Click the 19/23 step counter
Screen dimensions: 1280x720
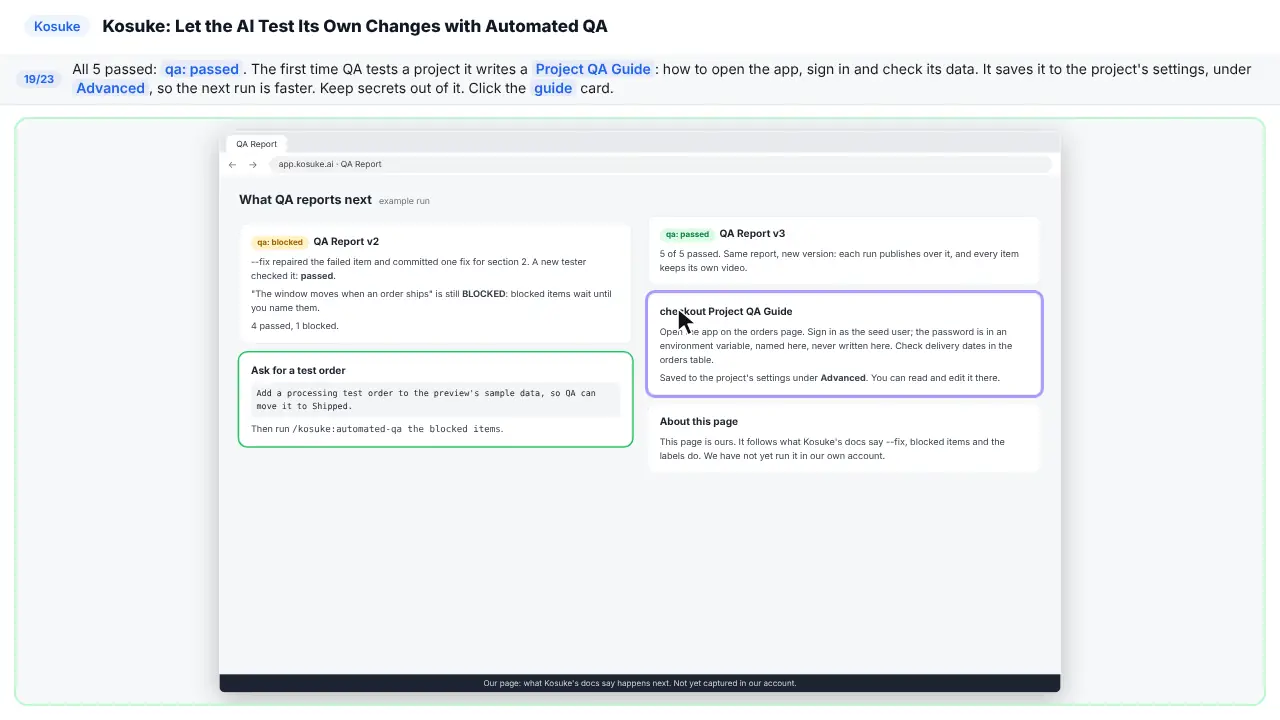click(39, 79)
